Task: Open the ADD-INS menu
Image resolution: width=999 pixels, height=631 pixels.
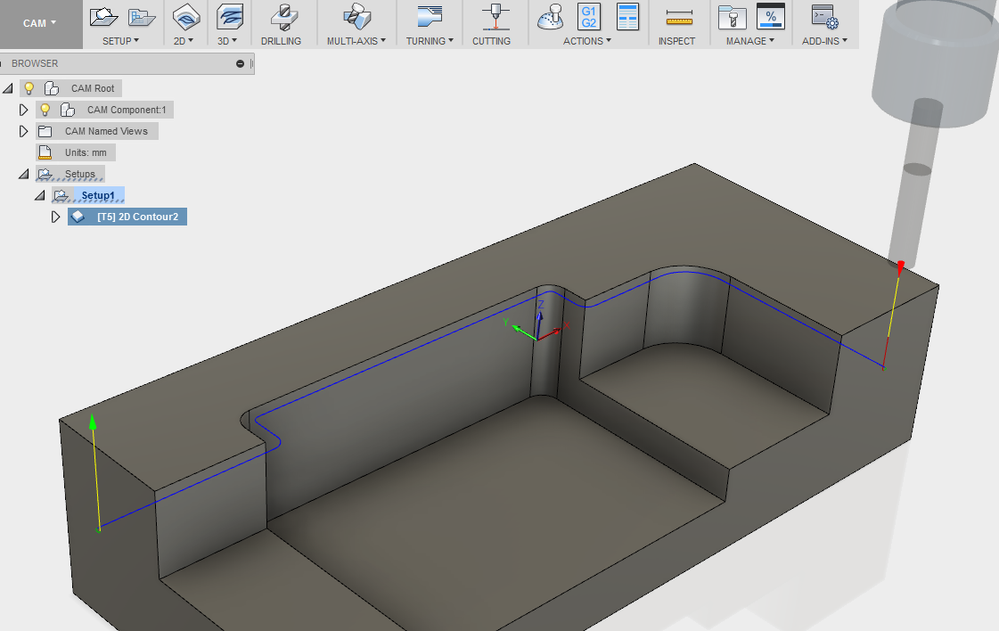Action: point(824,41)
